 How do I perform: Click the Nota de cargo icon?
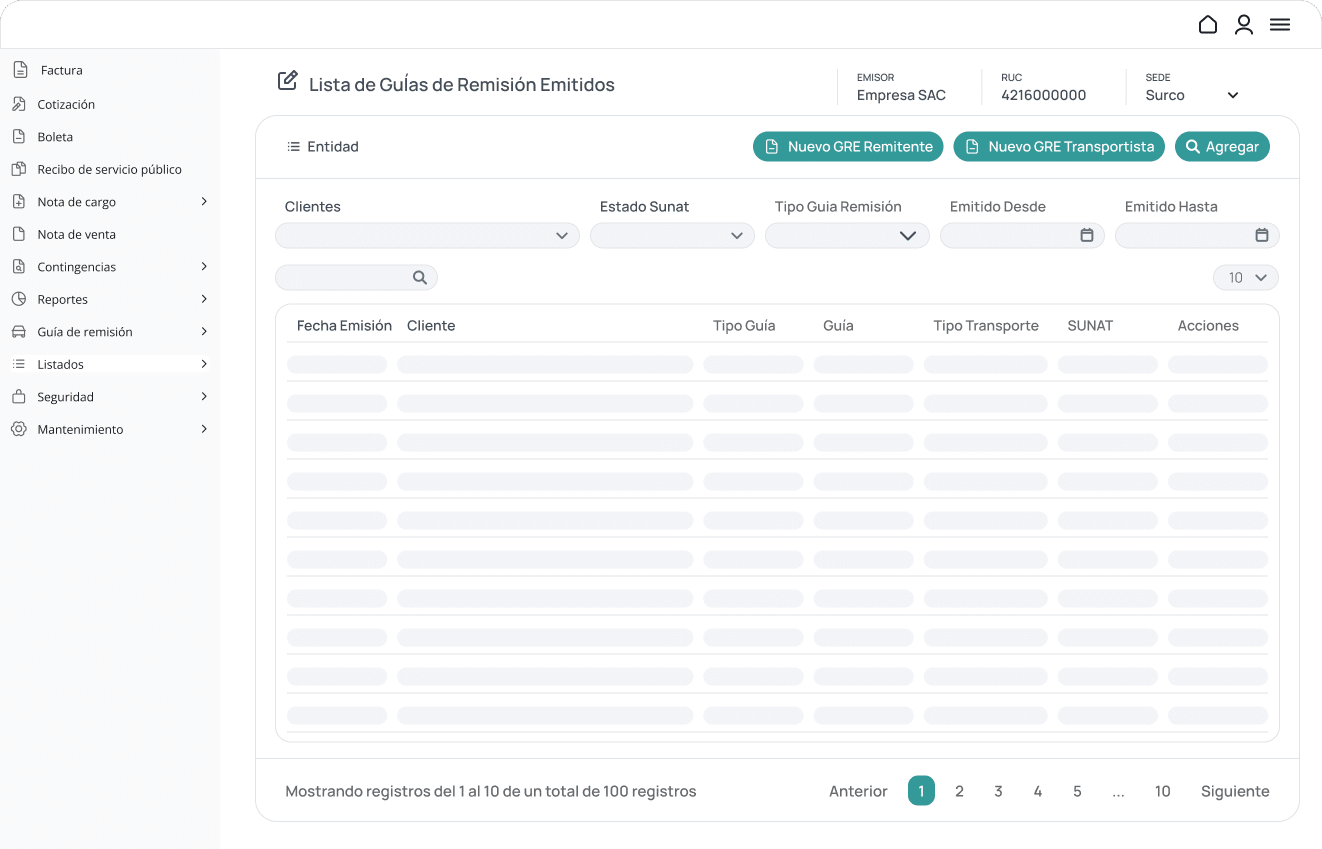pyautogui.click(x=18, y=202)
